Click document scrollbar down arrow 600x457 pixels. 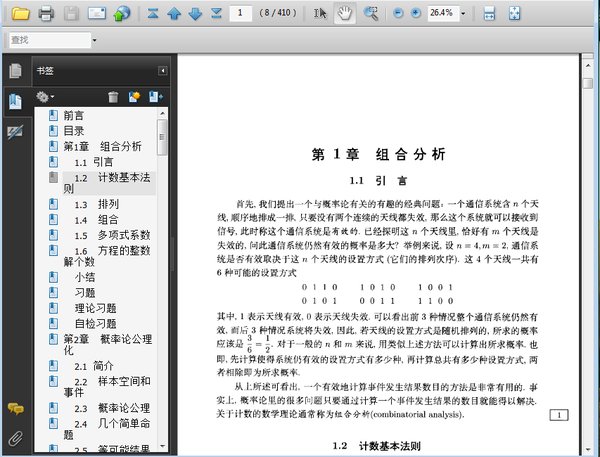588,449
